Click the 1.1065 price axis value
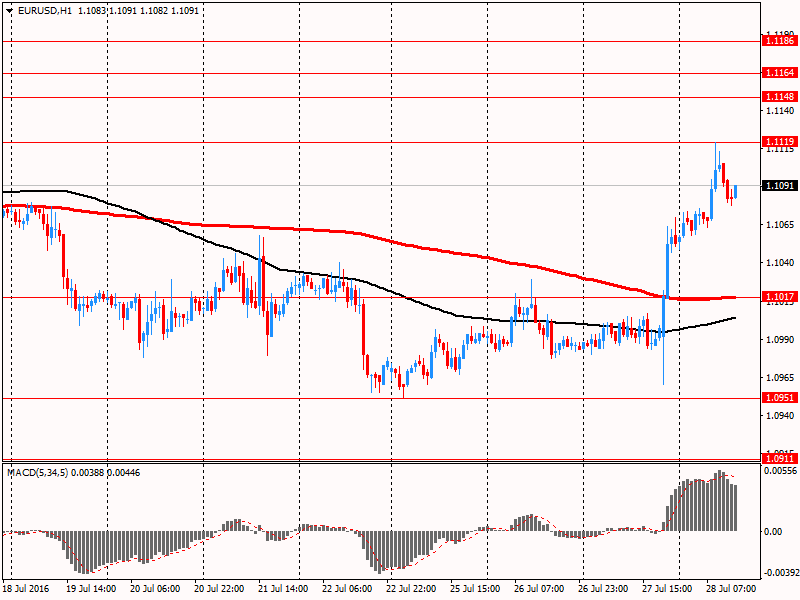The height and width of the screenshot is (600, 800). point(780,224)
